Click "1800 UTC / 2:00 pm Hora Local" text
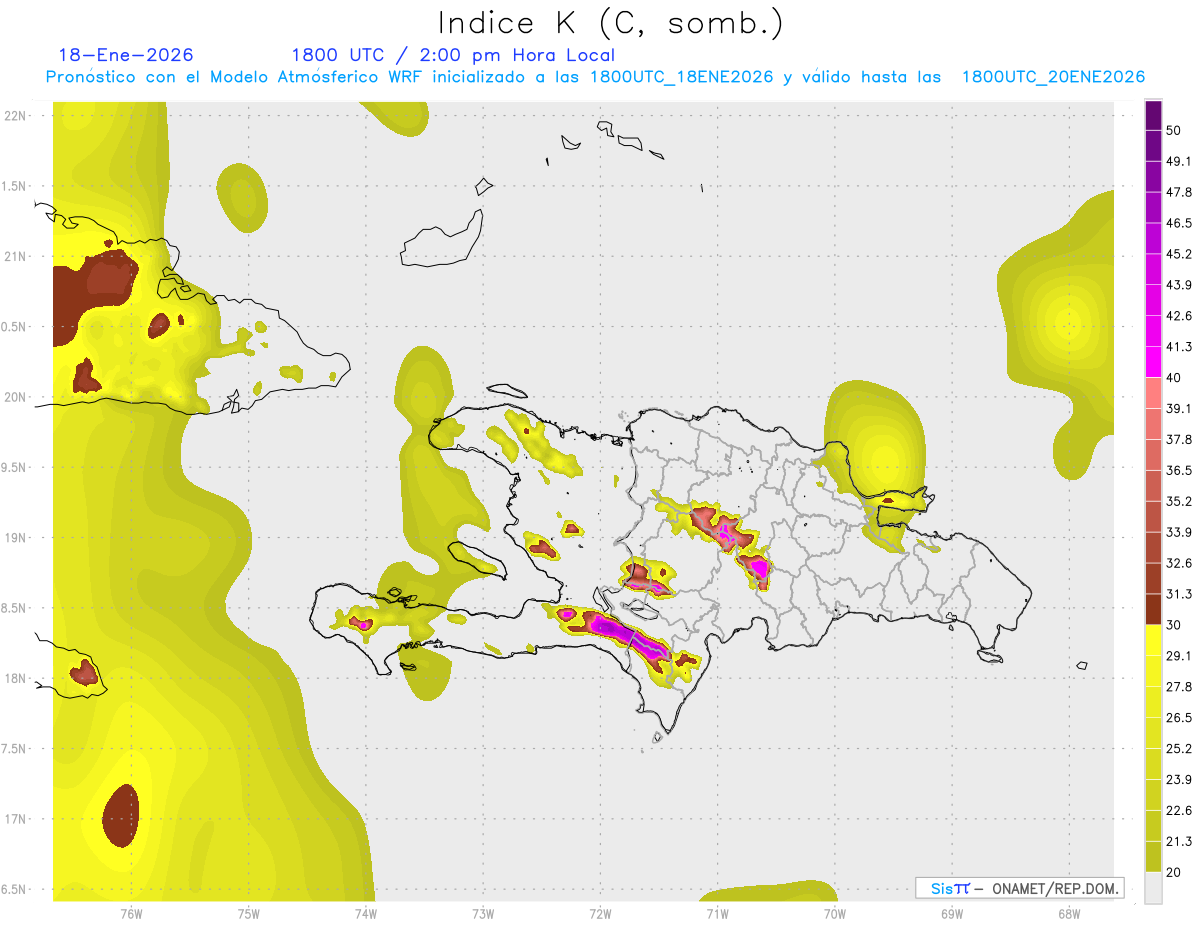Screen dimensions: 1200x927 [x=453, y=55]
